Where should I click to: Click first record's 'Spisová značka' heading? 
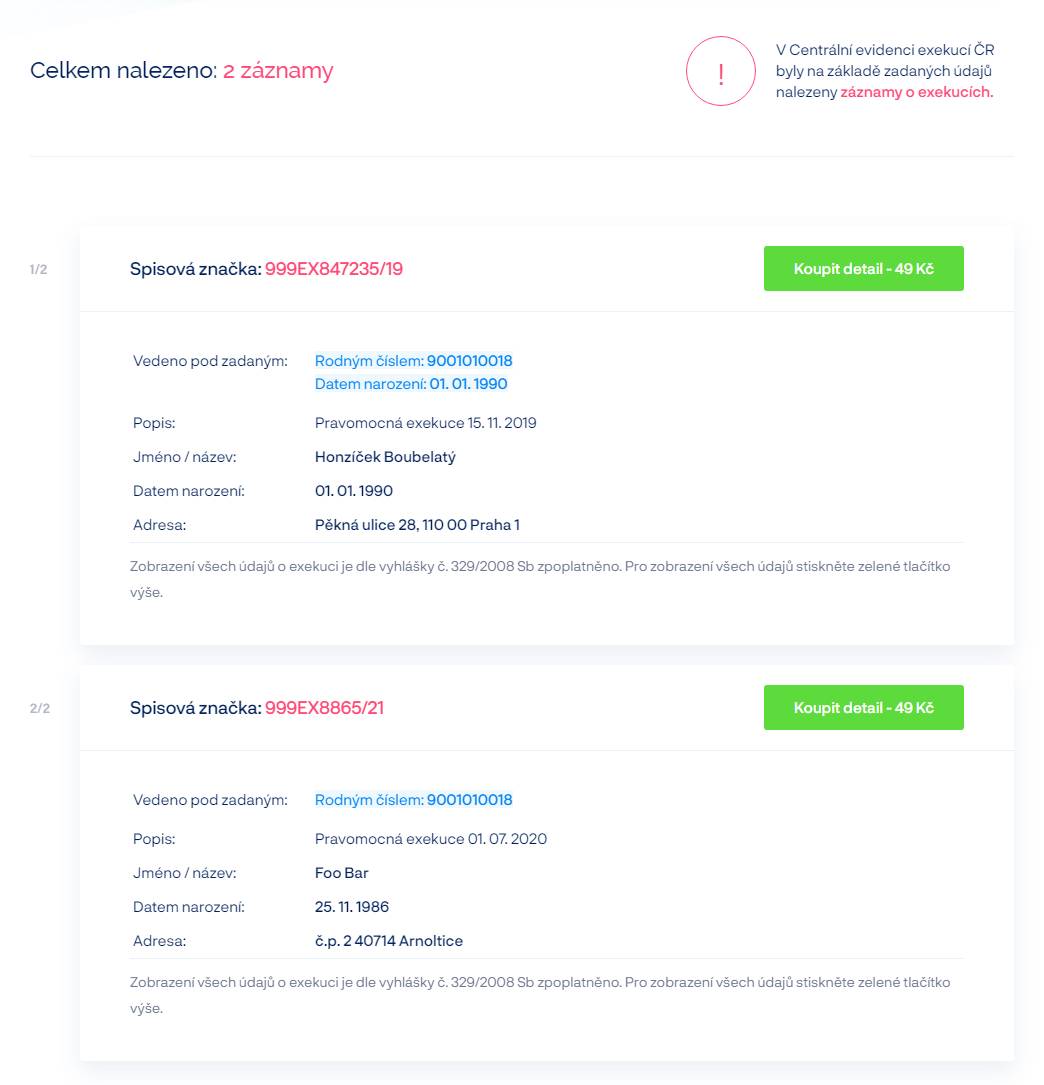point(195,269)
